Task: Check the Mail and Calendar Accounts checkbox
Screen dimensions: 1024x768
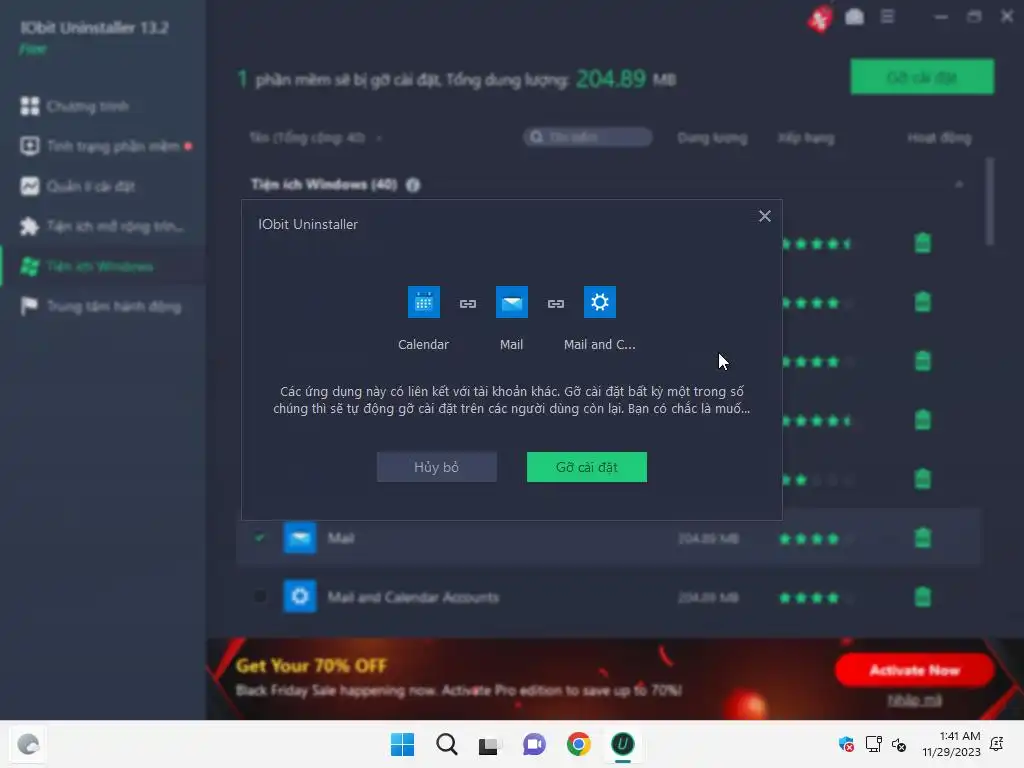Action: 260,596
